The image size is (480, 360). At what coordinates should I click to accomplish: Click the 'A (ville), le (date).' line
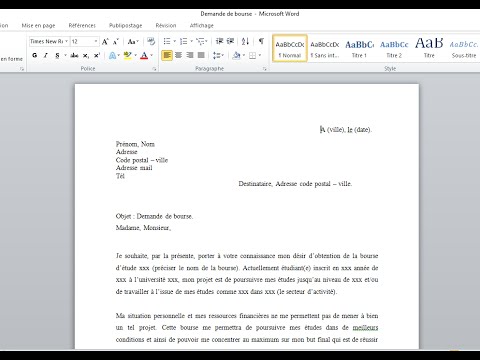(346, 130)
